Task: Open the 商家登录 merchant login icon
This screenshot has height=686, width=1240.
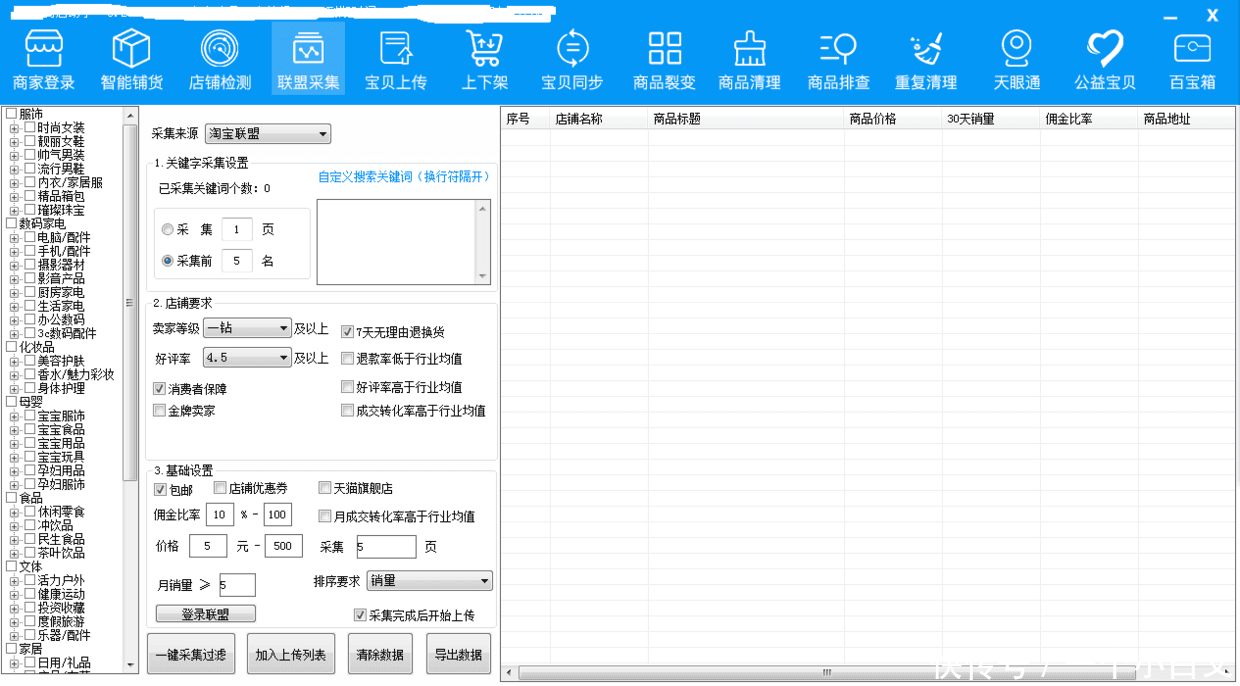Action: (x=44, y=49)
